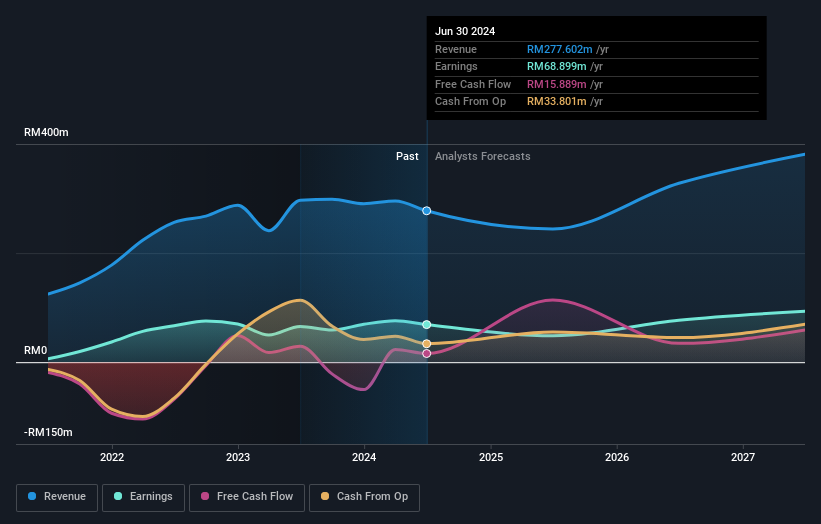Viewport: 821px width, 524px height.
Task: Click the 2026 x-axis label
Action: click(617, 457)
